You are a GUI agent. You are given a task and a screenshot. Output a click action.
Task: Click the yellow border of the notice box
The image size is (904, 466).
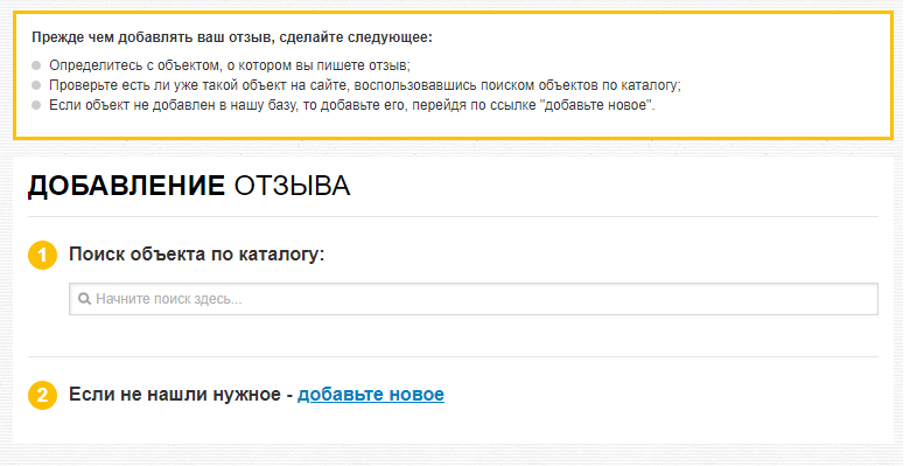click(x=450, y=13)
